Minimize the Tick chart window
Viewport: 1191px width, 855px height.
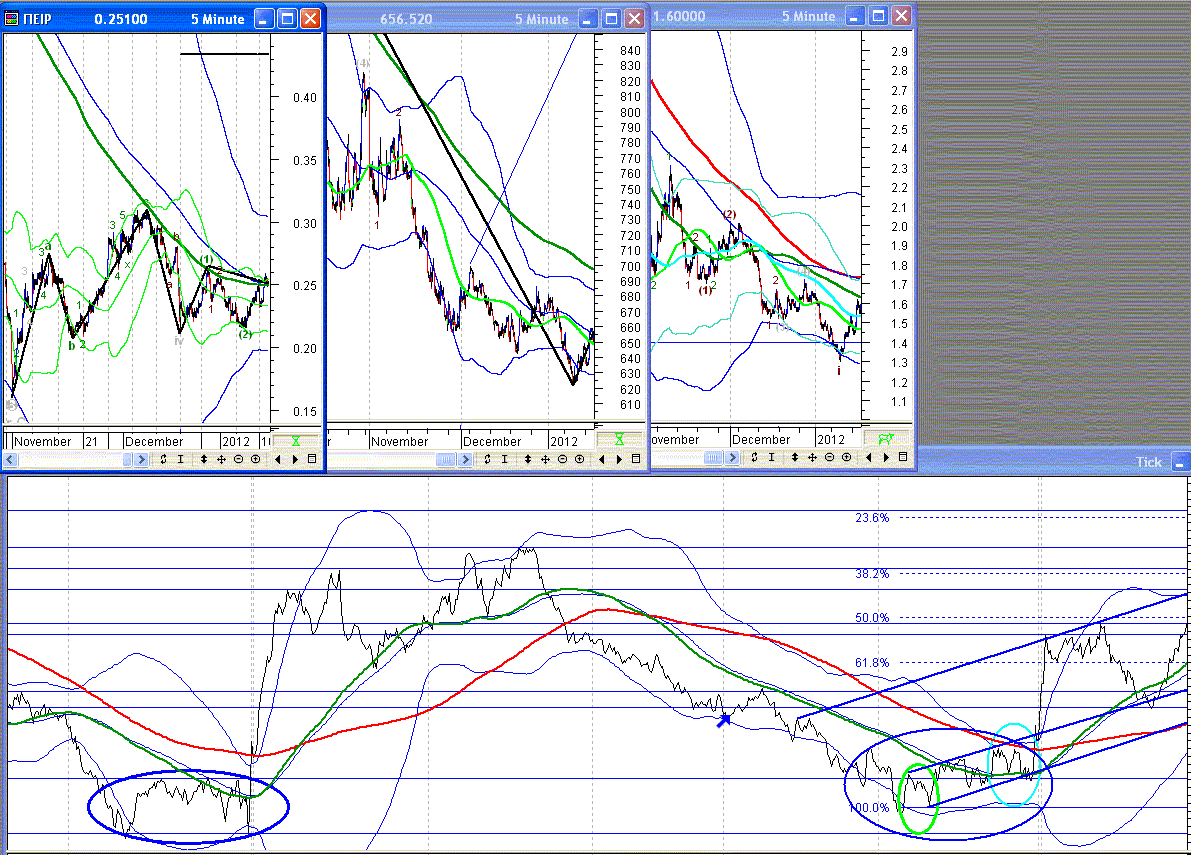1180,462
